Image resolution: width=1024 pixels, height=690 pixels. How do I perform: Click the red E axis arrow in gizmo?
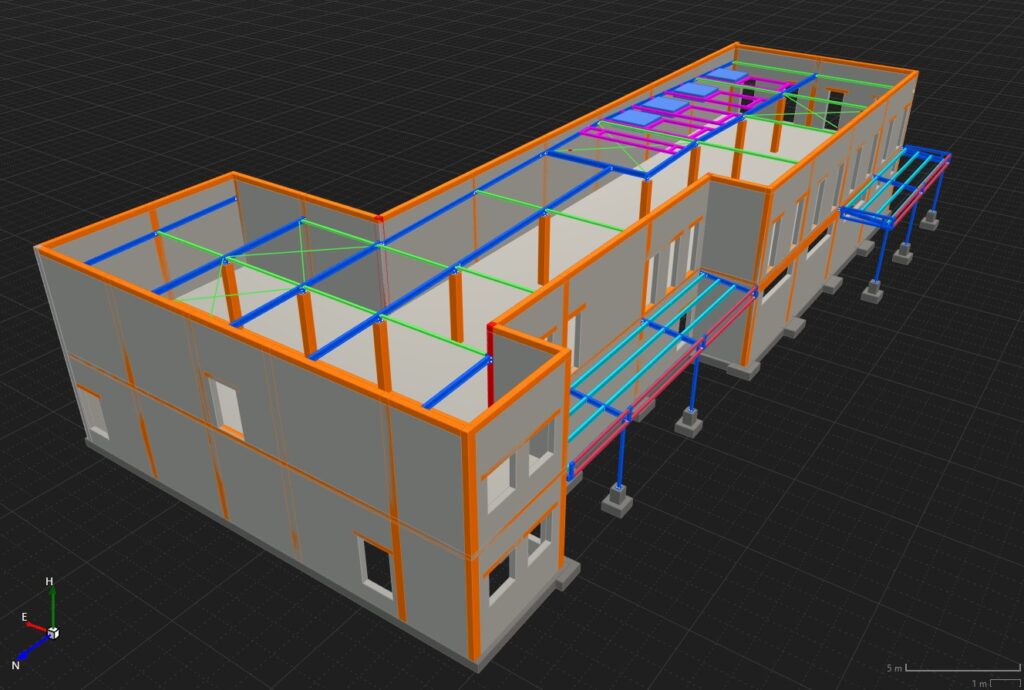pos(37,627)
